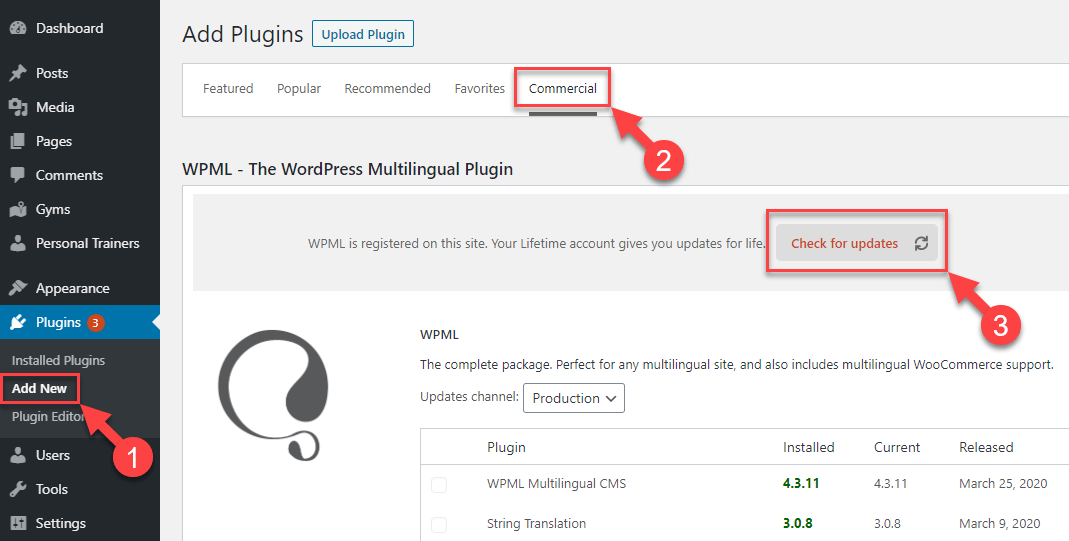
Task: Click the Posts pushpin icon
Action: coord(18,74)
